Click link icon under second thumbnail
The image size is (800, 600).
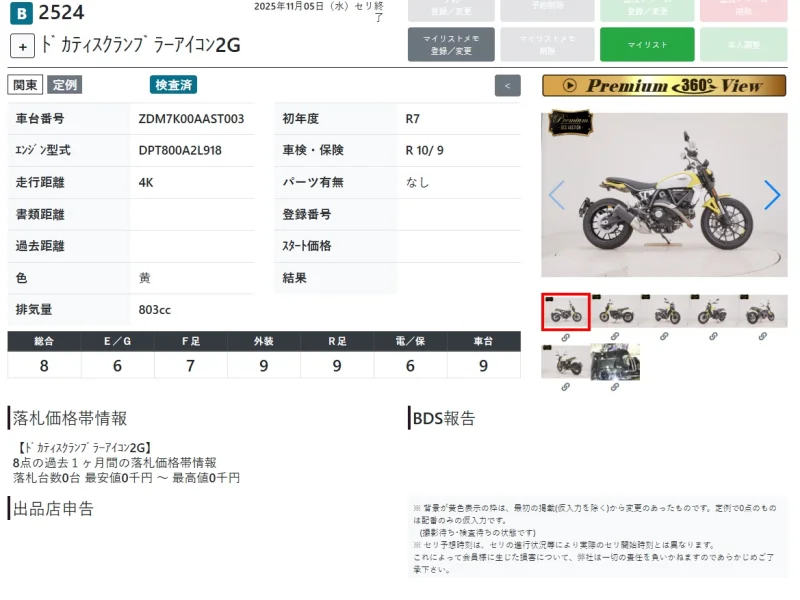point(615,337)
